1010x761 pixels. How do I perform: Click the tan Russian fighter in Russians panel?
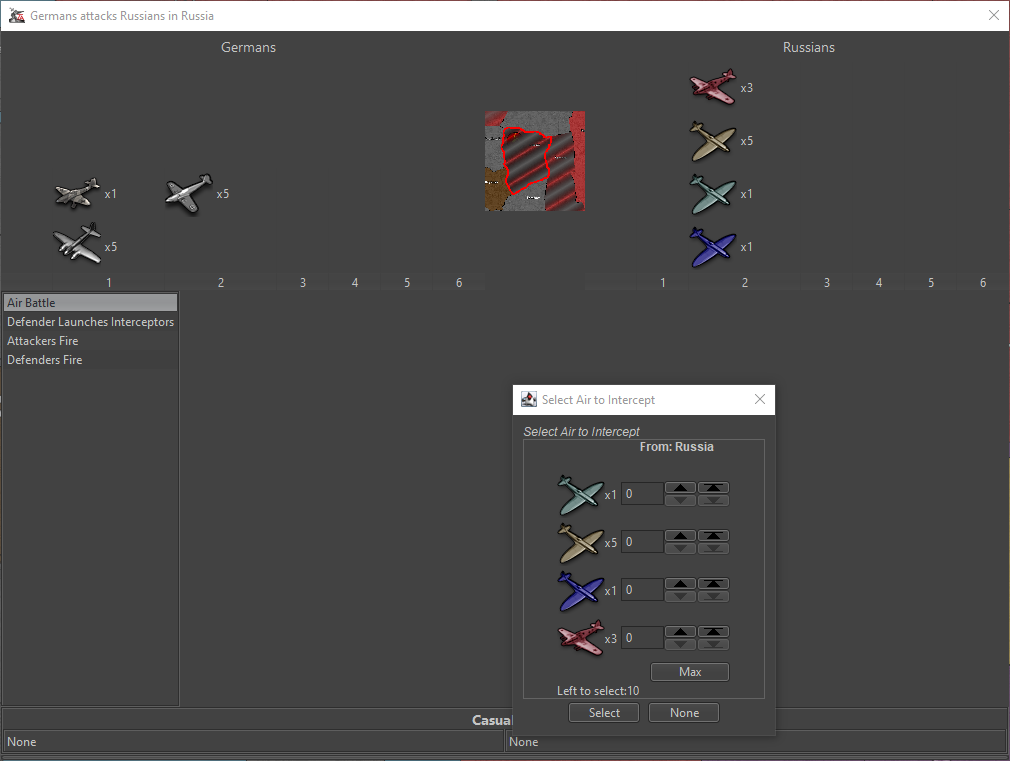tap(713, 141)
